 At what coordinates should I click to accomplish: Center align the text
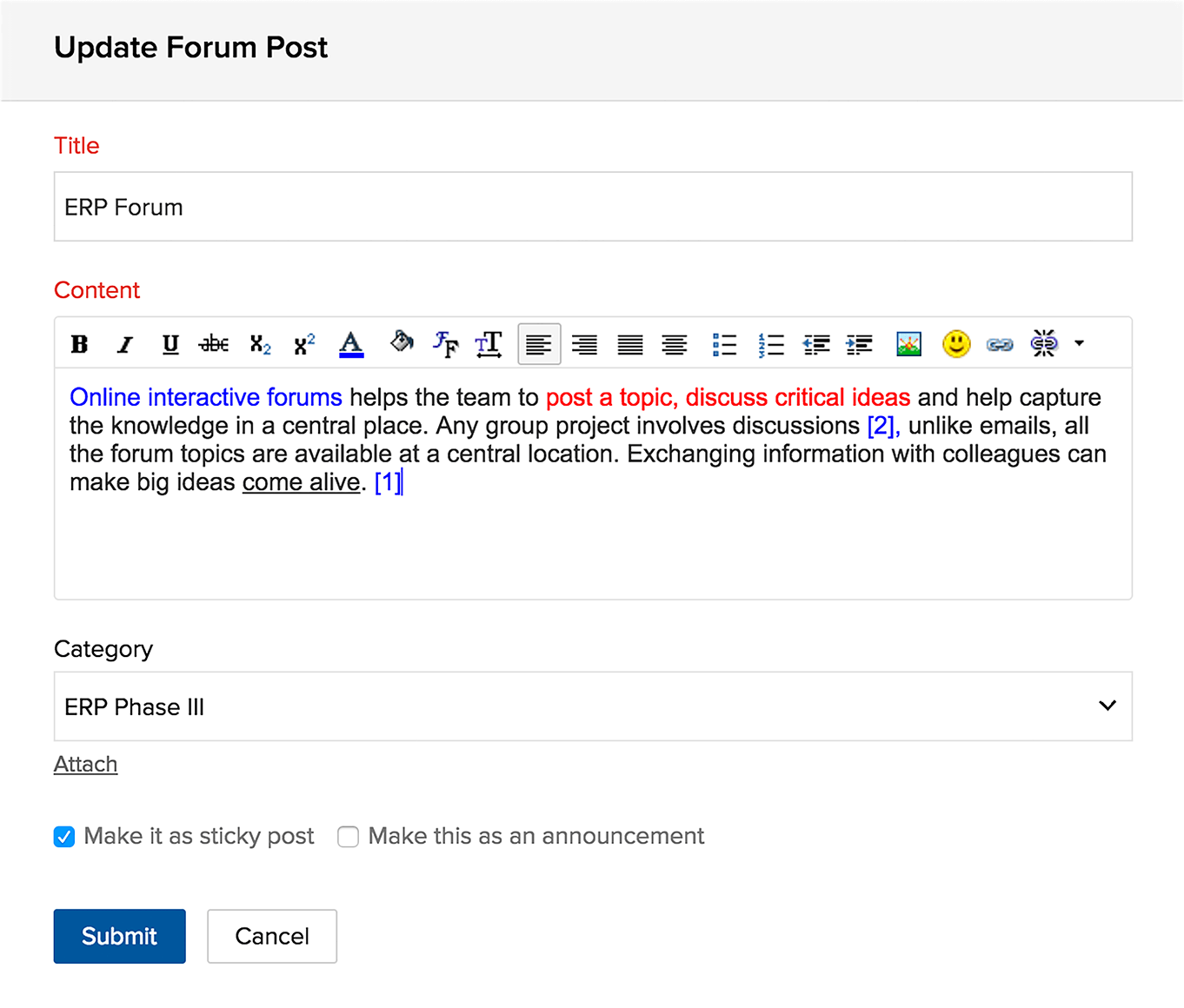point(675,344)
